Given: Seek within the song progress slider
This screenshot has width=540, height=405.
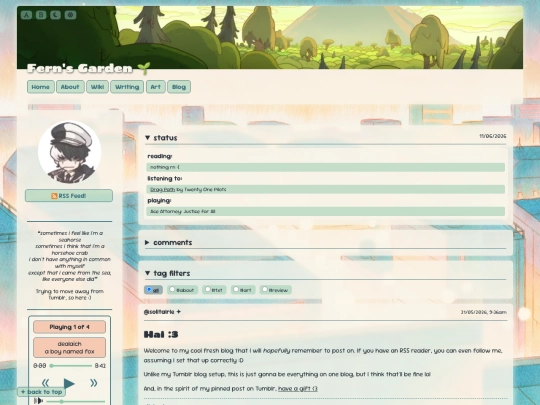Looking at the screenshot, I should tap(71, 366).
